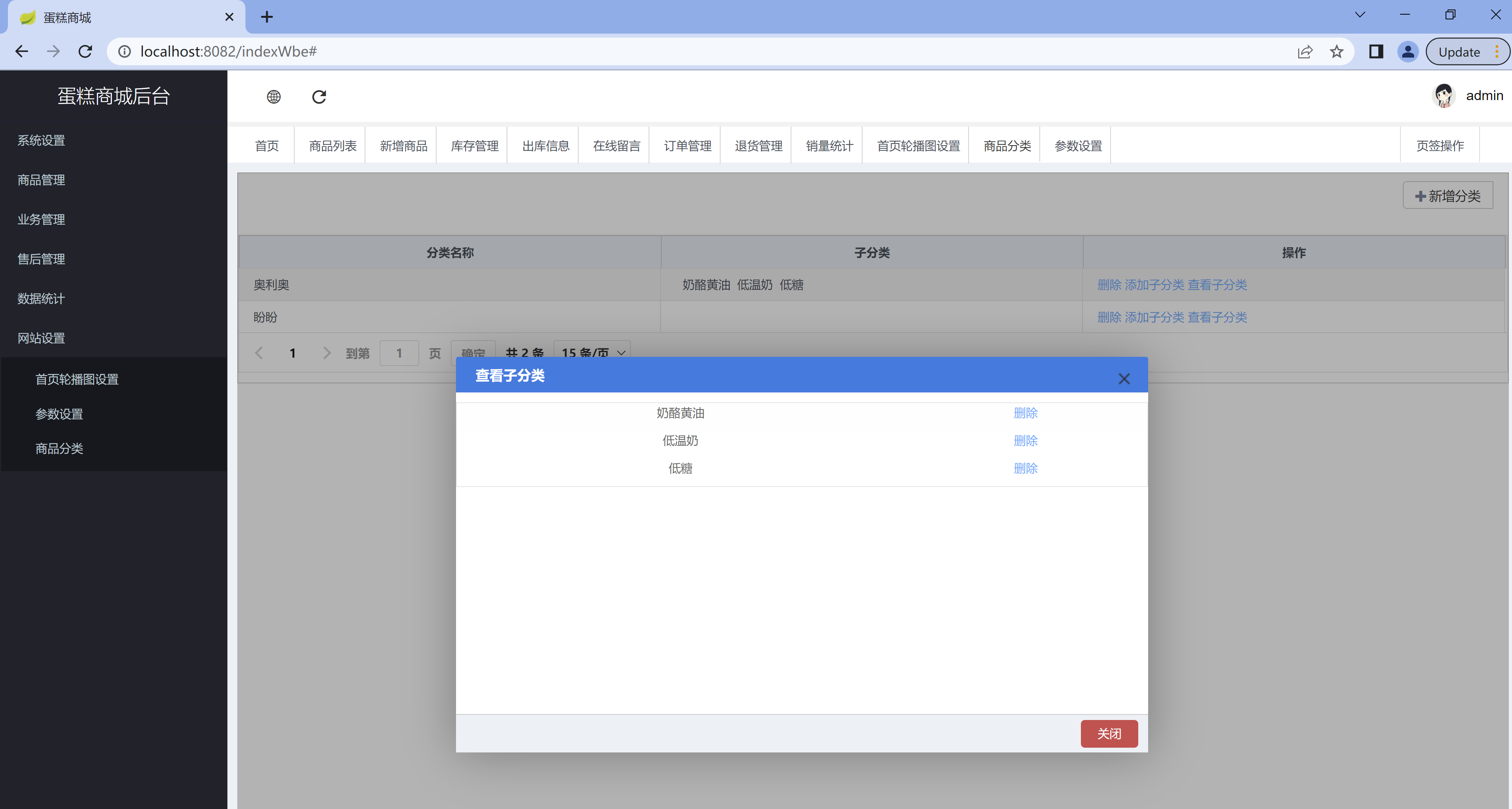Switch to the 退货管理 tab
This screenshot has height=809, width=1512.
coord(758,146)
